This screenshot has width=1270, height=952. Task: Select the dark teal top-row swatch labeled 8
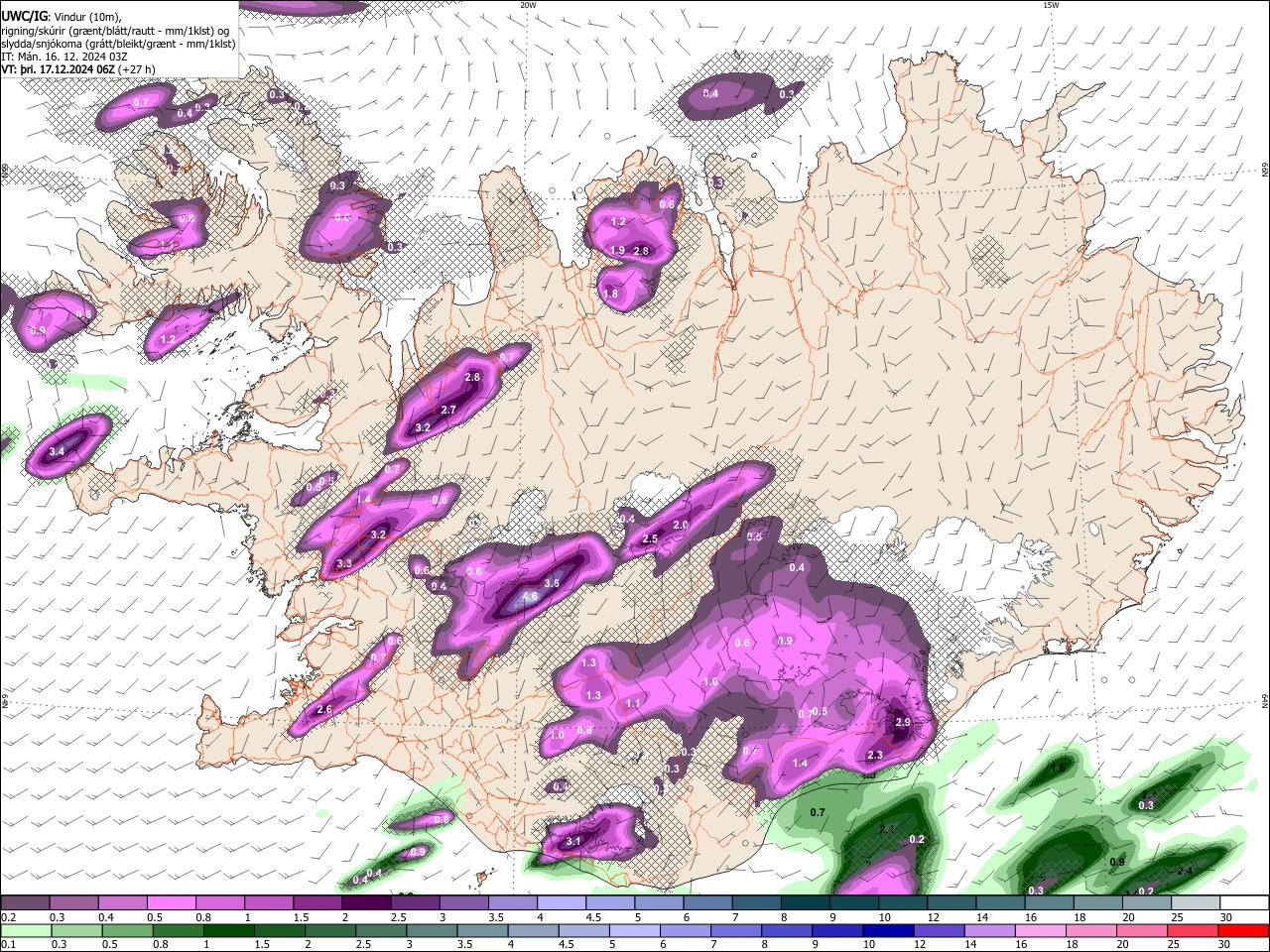[x=806, y=902]
